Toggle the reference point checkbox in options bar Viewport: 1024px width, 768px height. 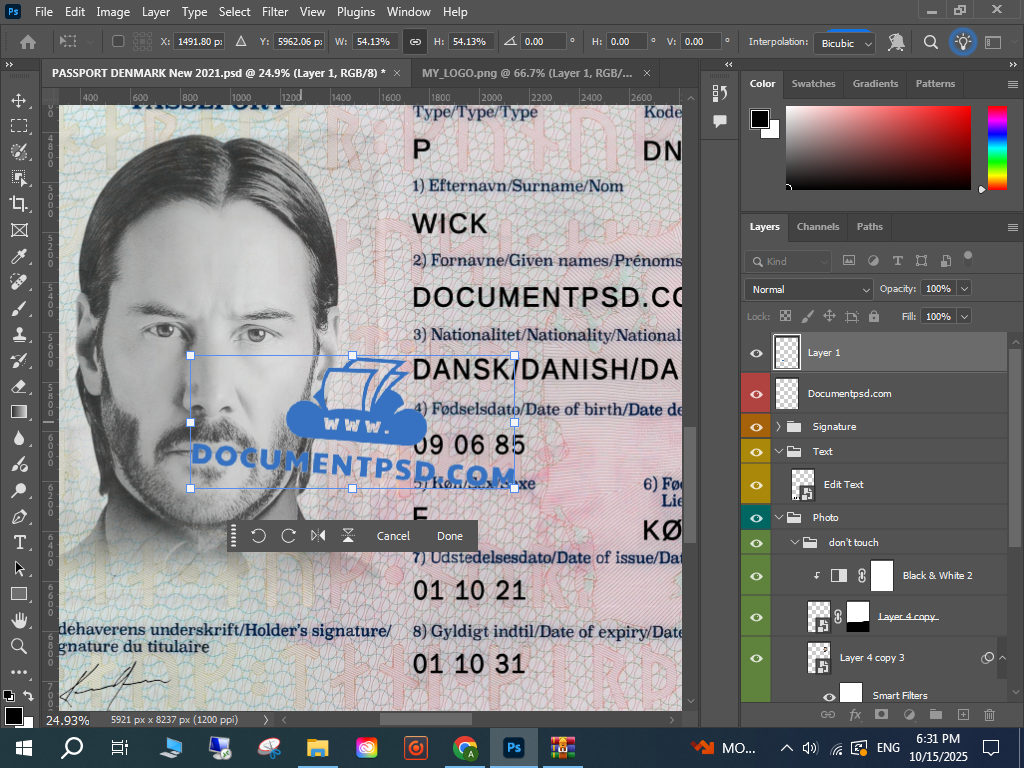coord(118,42)
